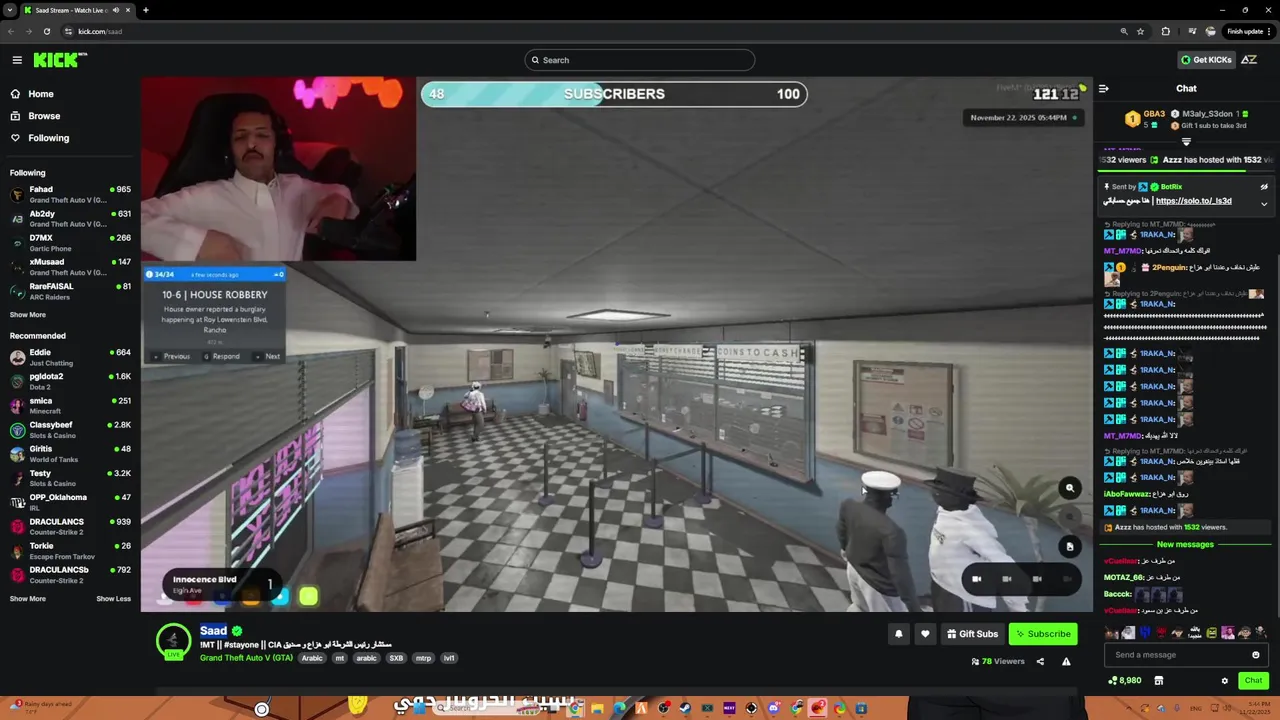This screenshot has width=1280, height=720.
Task: View the 8,980 channel points balance
Action: [x=1125, y=681]
